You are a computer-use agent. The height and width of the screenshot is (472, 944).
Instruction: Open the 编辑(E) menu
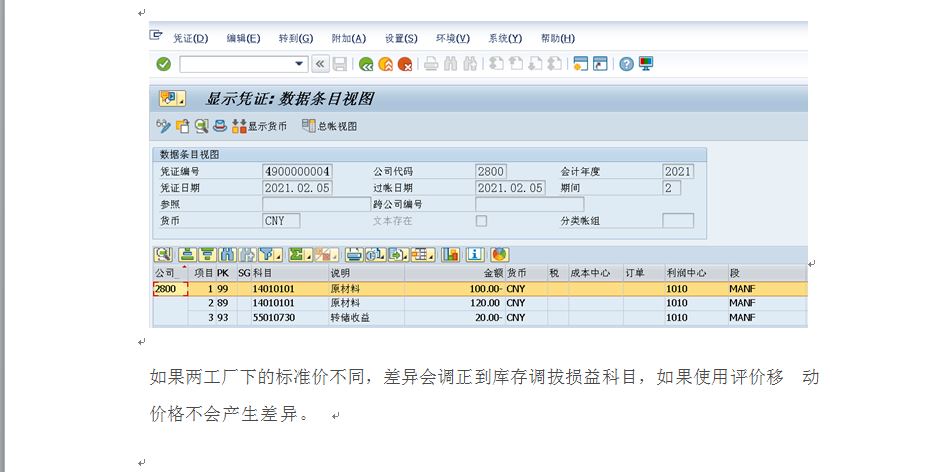click(243, 38)
